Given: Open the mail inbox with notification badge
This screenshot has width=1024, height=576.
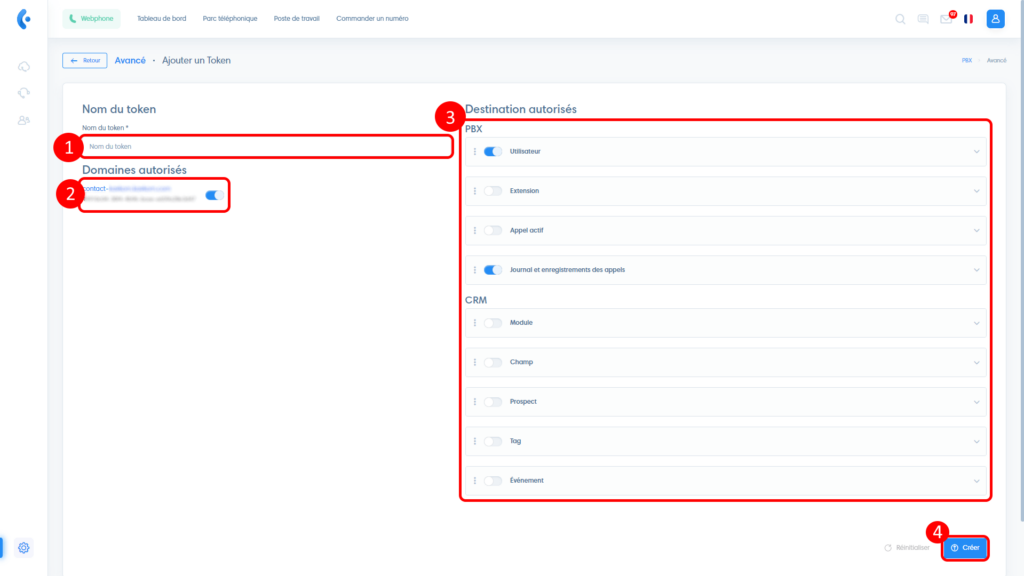Looking at the screenshot, I should point(946,19).
